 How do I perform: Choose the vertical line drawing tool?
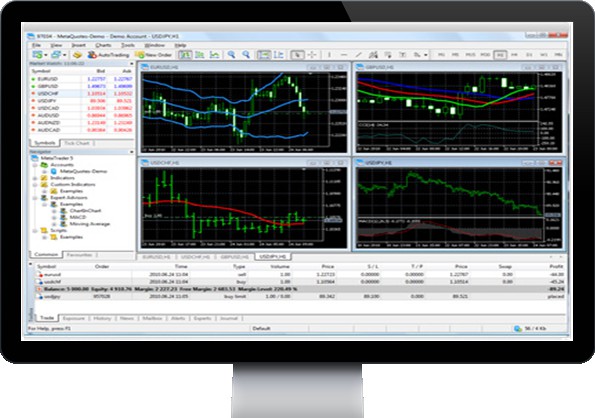pos(329,55)
